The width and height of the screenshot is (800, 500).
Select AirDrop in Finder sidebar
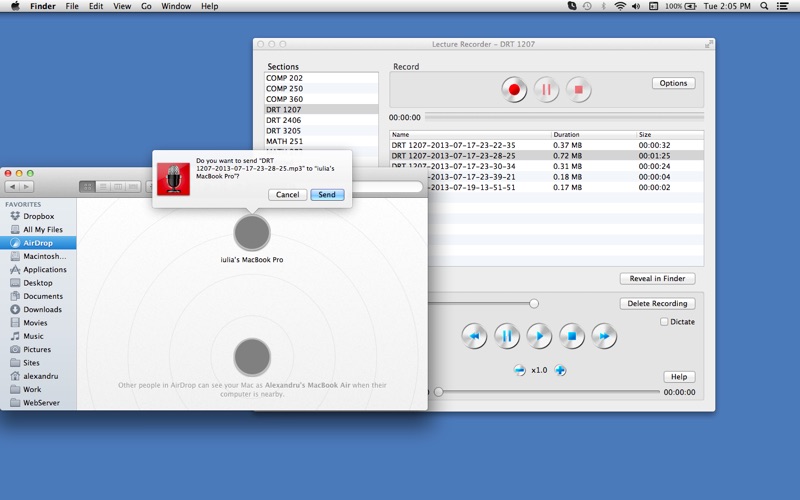38,243
